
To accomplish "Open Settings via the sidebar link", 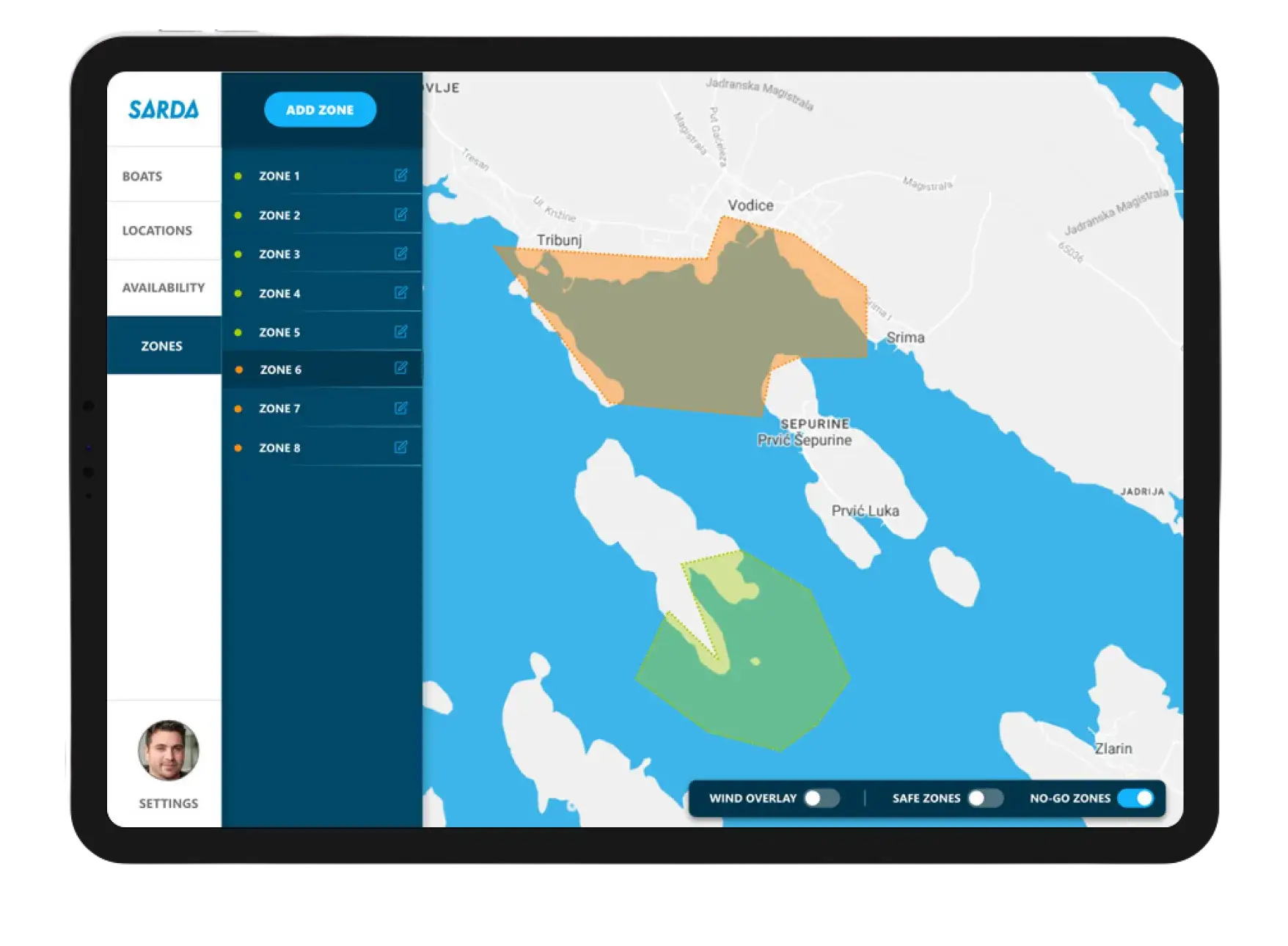I will coord(167,803).
